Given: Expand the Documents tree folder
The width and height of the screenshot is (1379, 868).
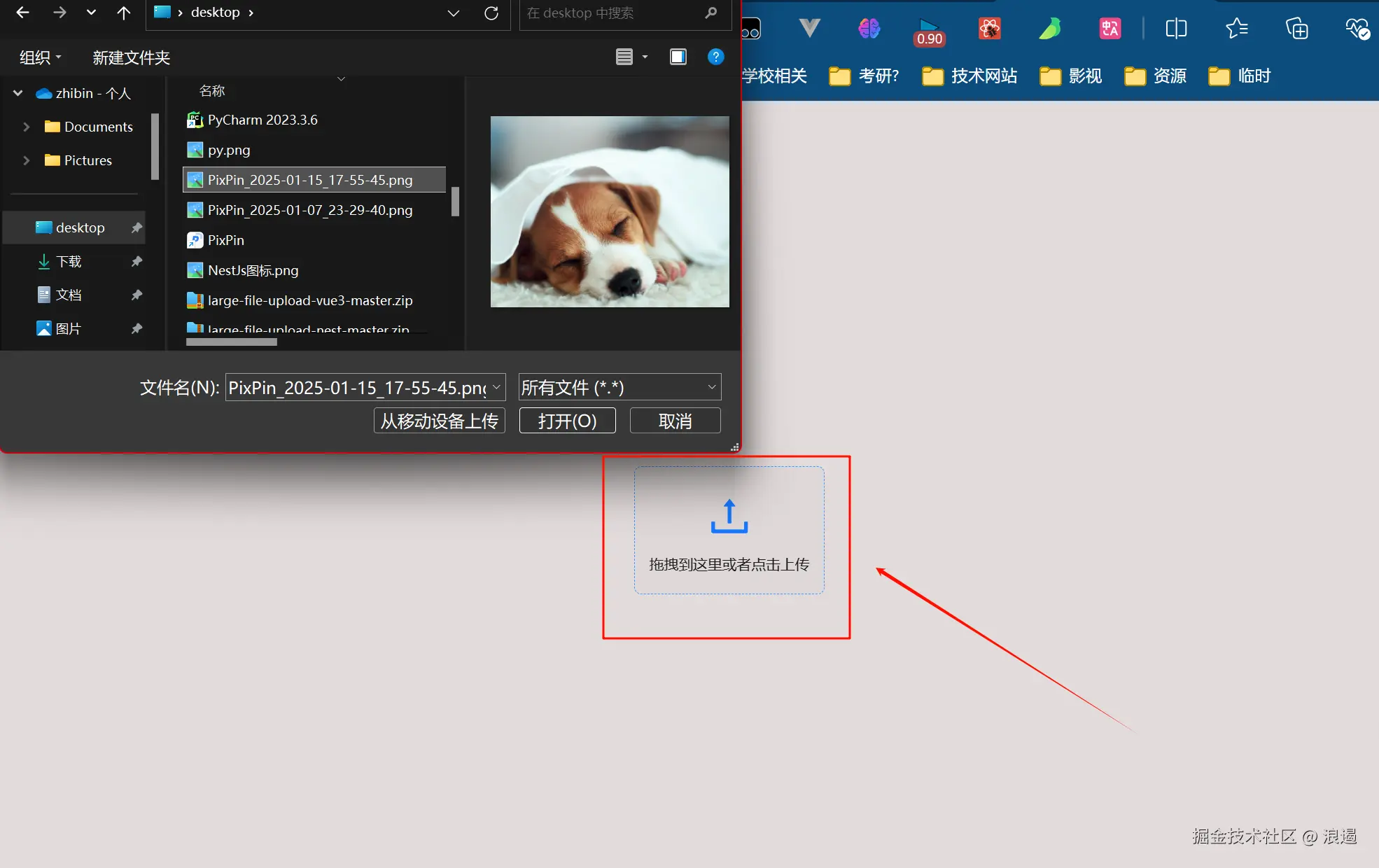Looking at the screenshot, I should coord(26,127).
